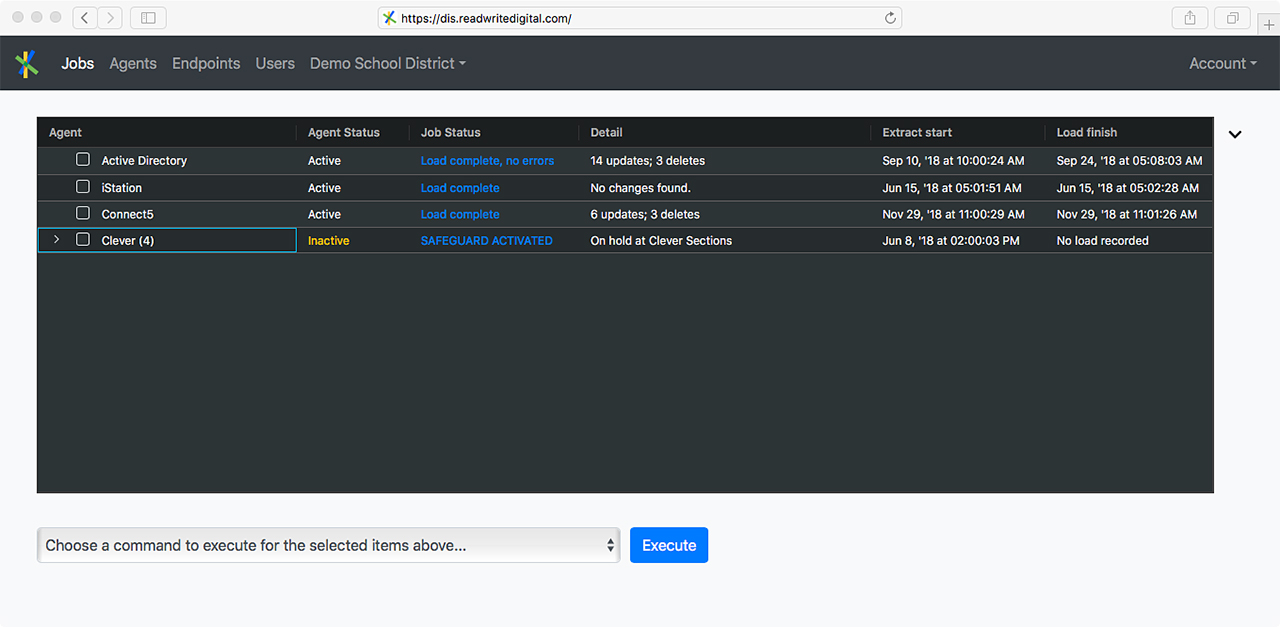Check the Active Directory agent checkbox
Screen dimensions: 1280x627
[83, 160]
